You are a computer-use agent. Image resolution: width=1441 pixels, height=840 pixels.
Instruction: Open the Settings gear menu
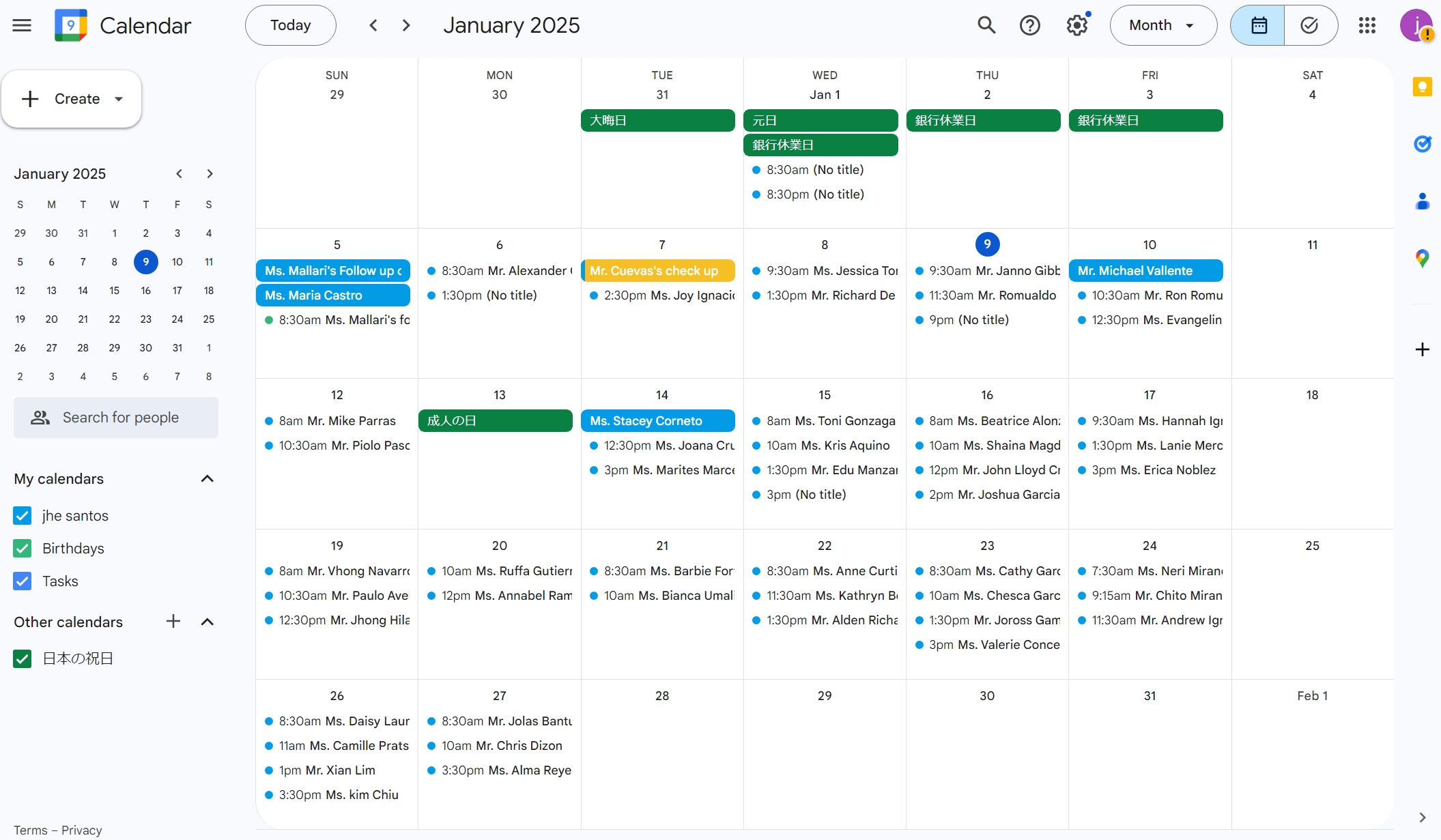click(x=1076, y=25)
